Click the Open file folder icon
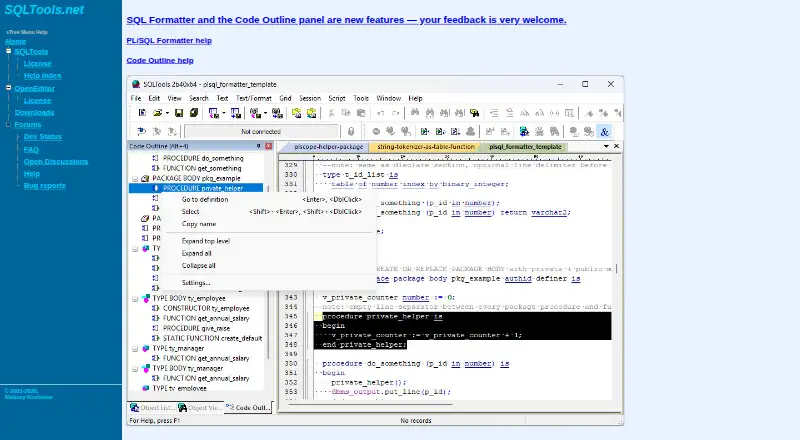The image size is (800, 440). (158, 113)
